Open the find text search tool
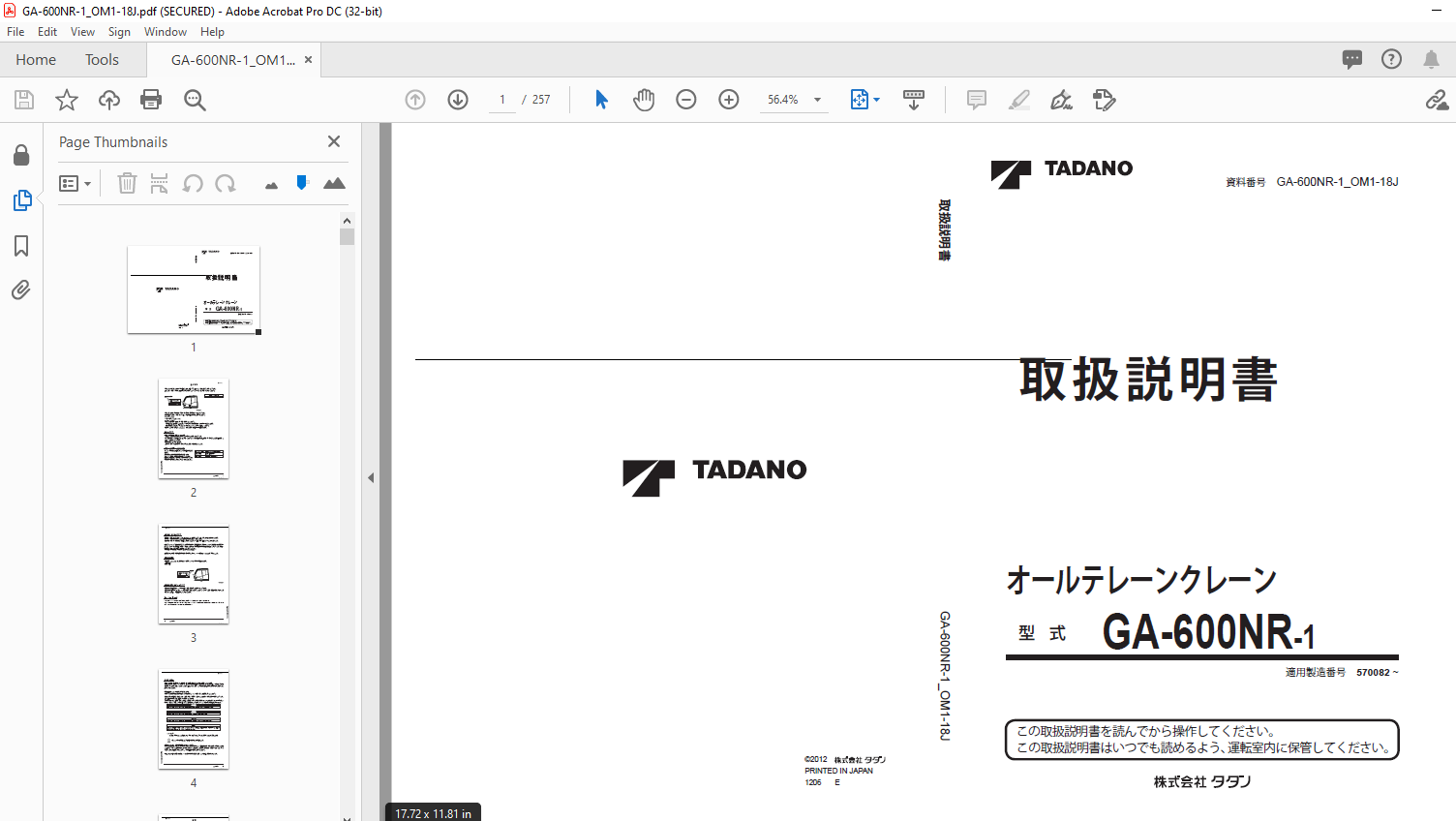This screenshot has height=821, width=1456. [x=195, y=100]
